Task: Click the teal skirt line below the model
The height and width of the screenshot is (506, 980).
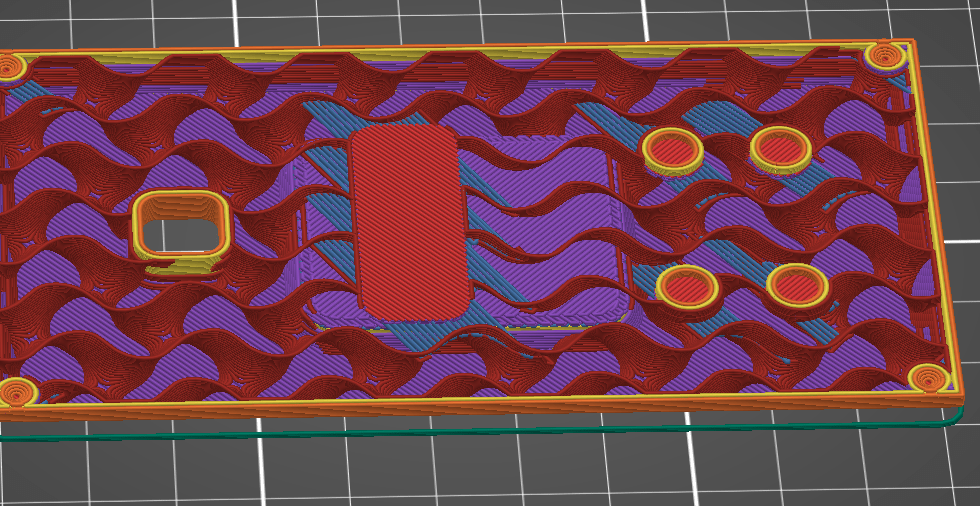Action: click(500, 432)
